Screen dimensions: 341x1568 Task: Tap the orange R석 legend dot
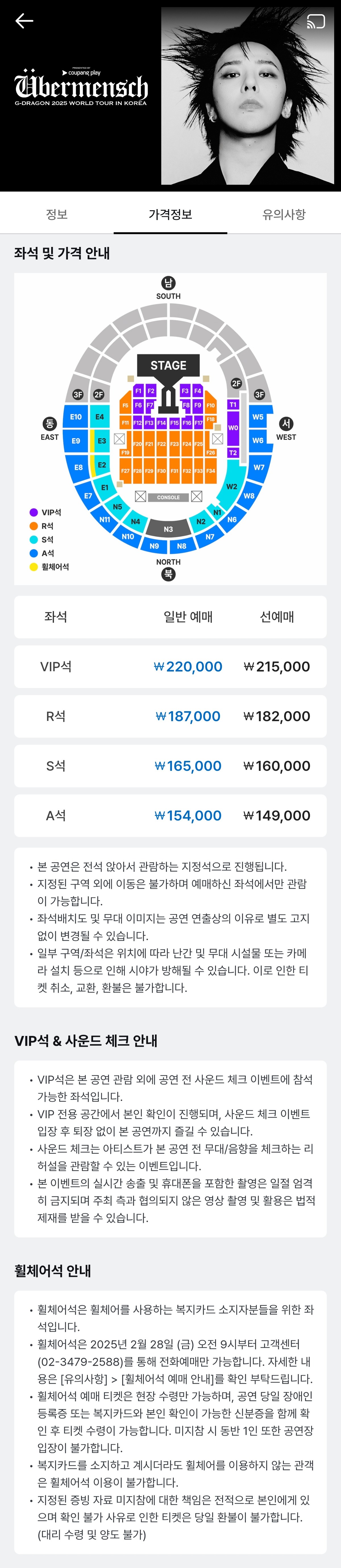click(34, 526)
